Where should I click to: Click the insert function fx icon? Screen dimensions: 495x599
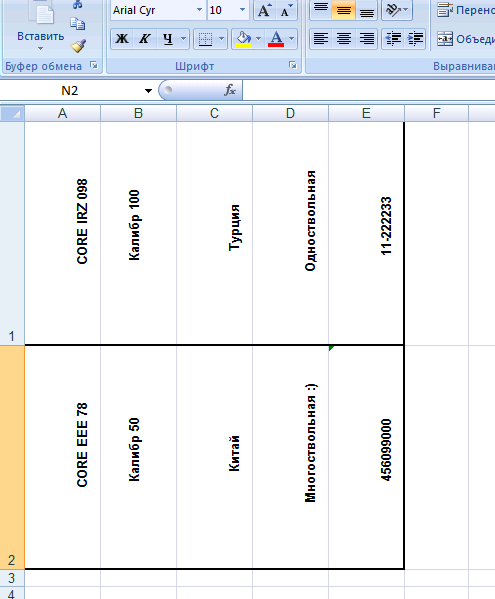pyautogui.click(x=230, y=90)
